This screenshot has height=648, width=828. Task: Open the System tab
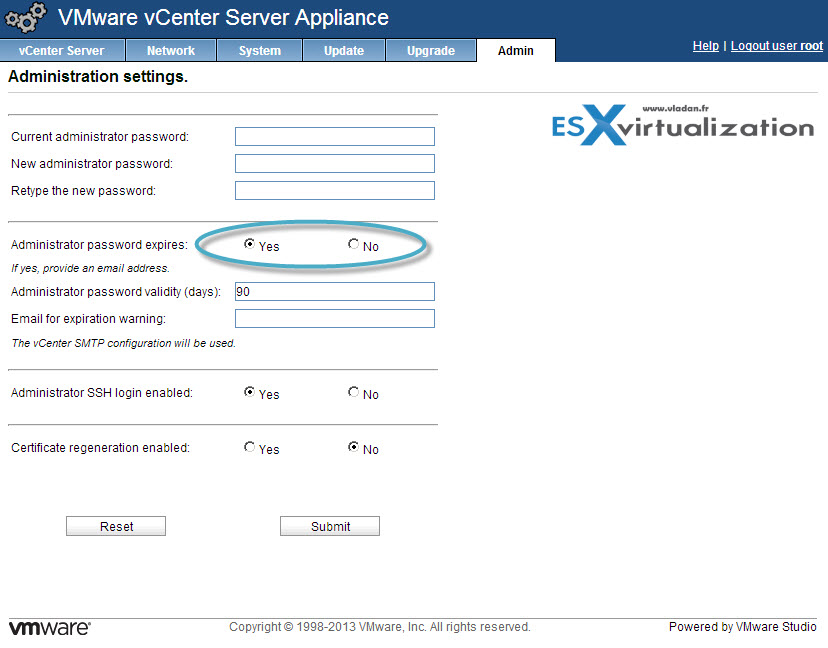(x=259, y=51)
